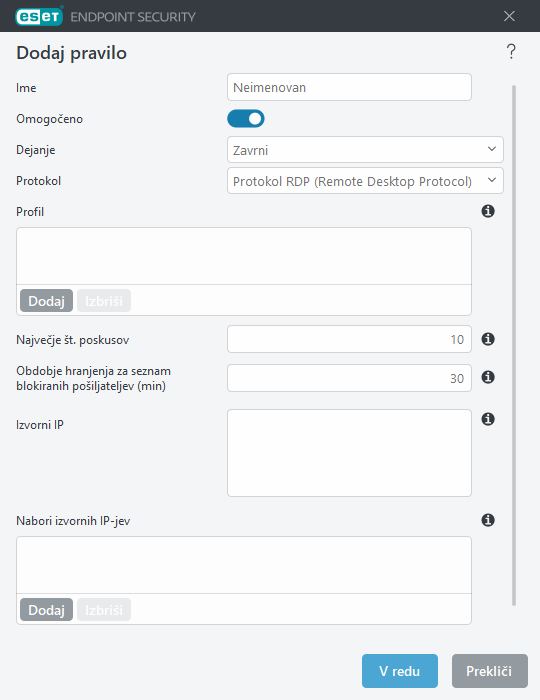This screenshot has width=540, height=700.
Task: Click Izbriši under the Profil list
Action: [104, 301]
